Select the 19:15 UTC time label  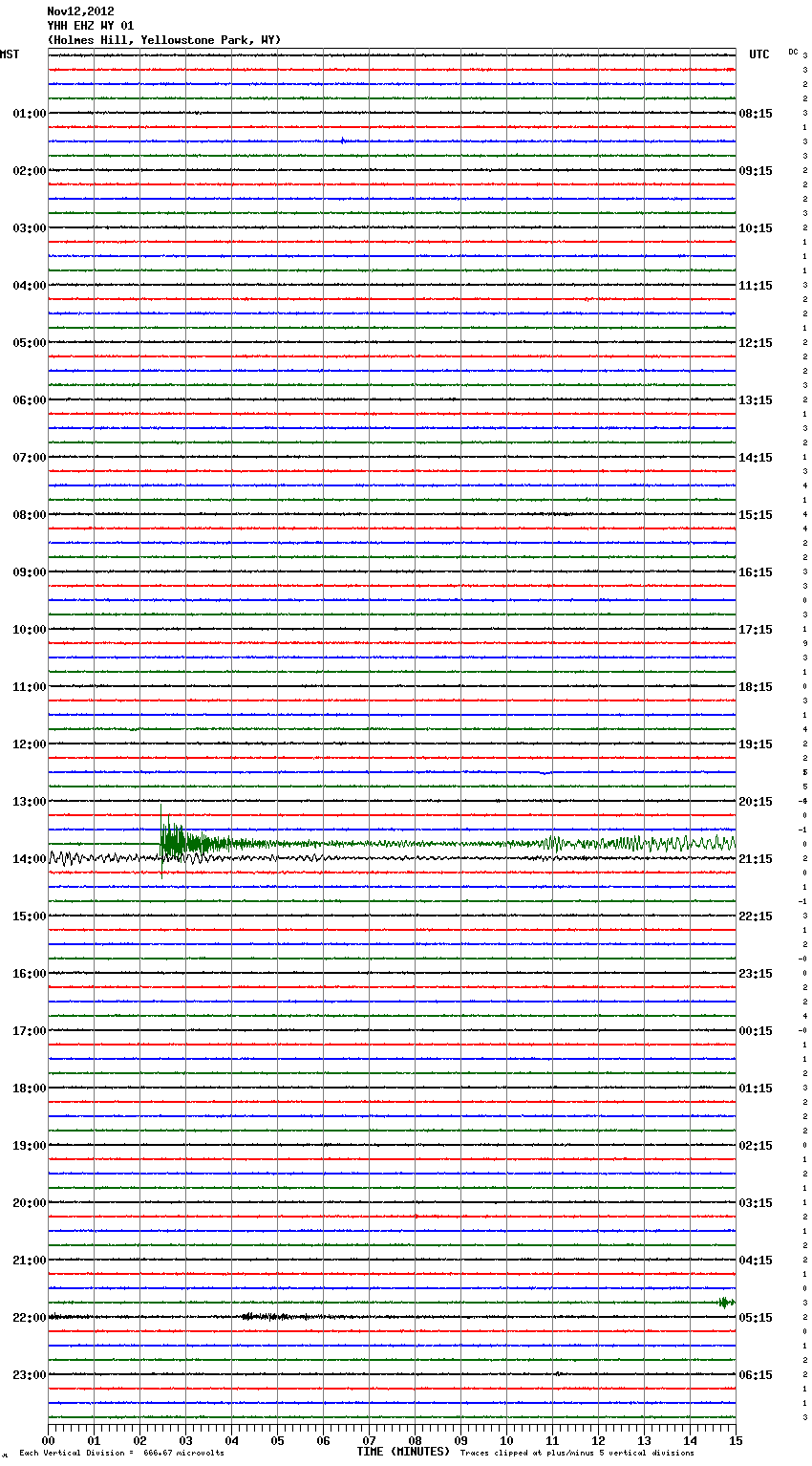click(756, 744)
